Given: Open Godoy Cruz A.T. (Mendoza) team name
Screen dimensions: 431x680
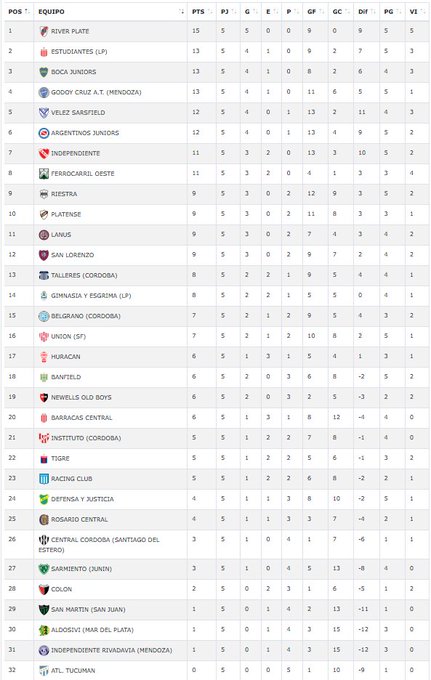Looking at the screenshot, I should pos(96,92).
